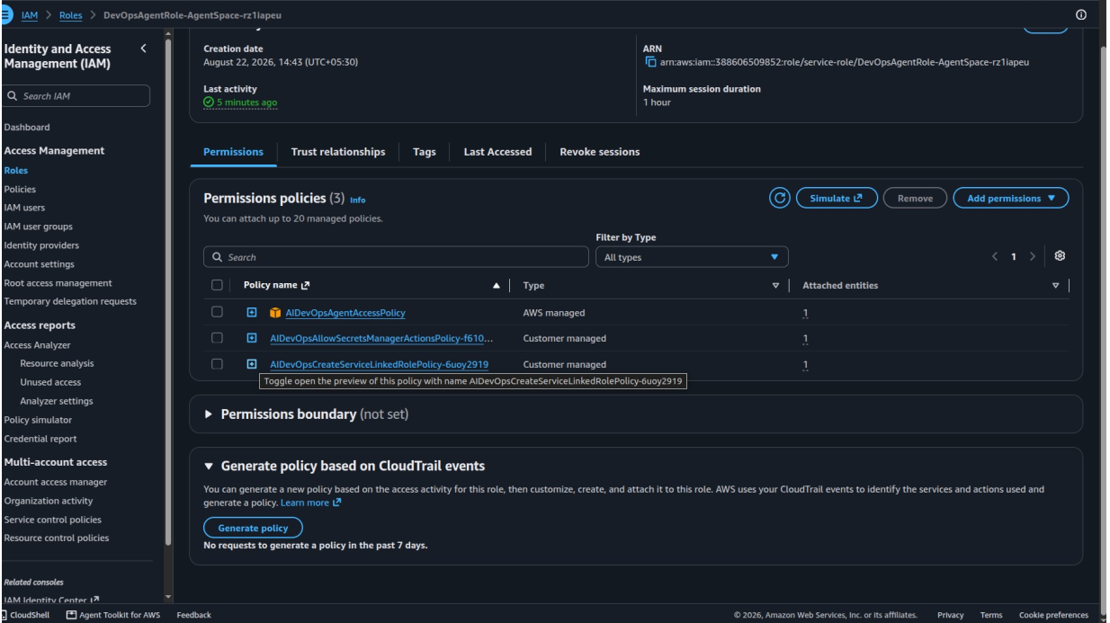Focus the policies Search field
1110x623 pixels.
pos(396,257)
